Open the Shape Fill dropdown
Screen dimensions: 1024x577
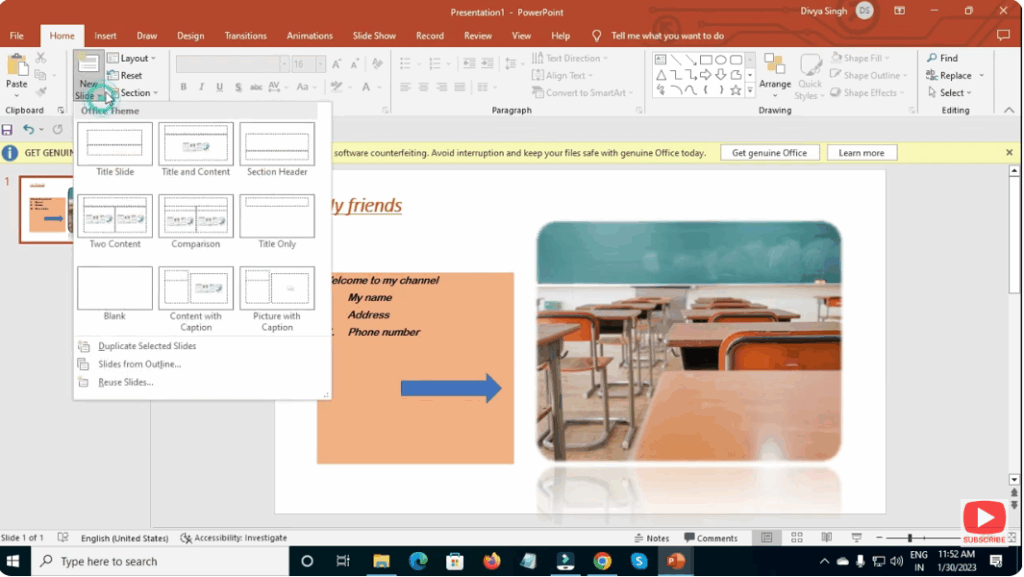(x=862, y=57)
